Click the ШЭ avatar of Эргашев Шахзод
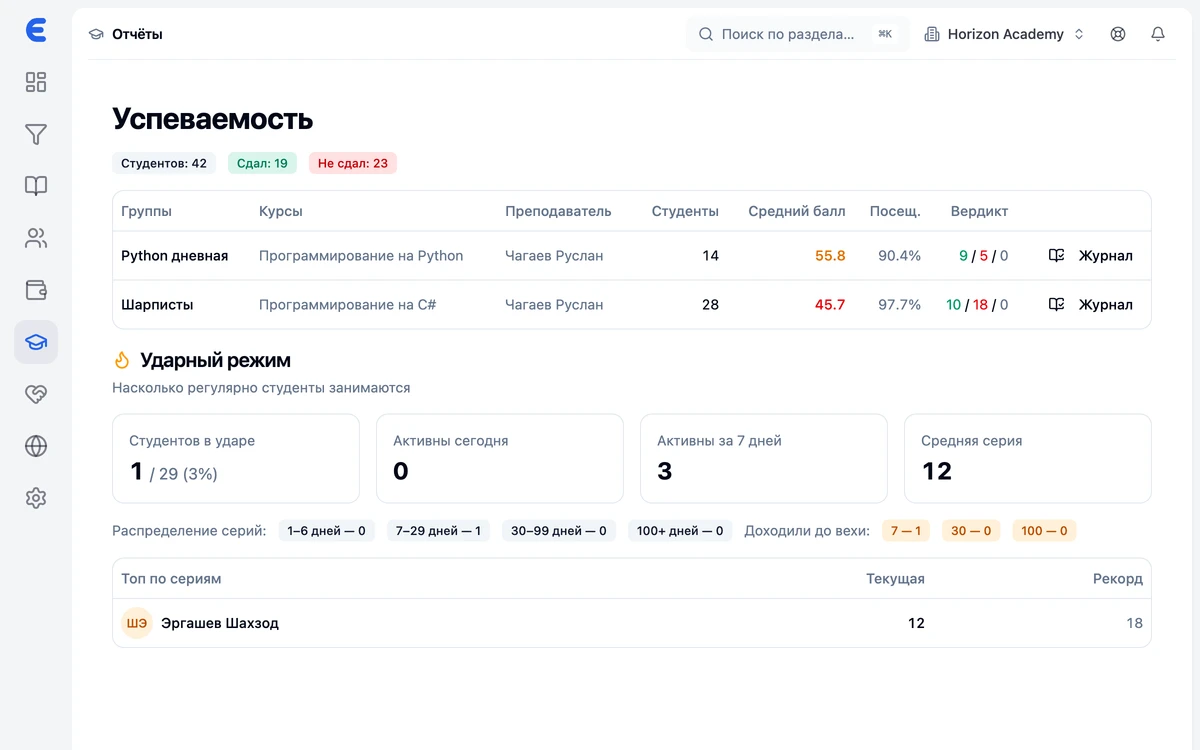The image size is (1200, 750). pyautogui.click(x=137, y=623)
